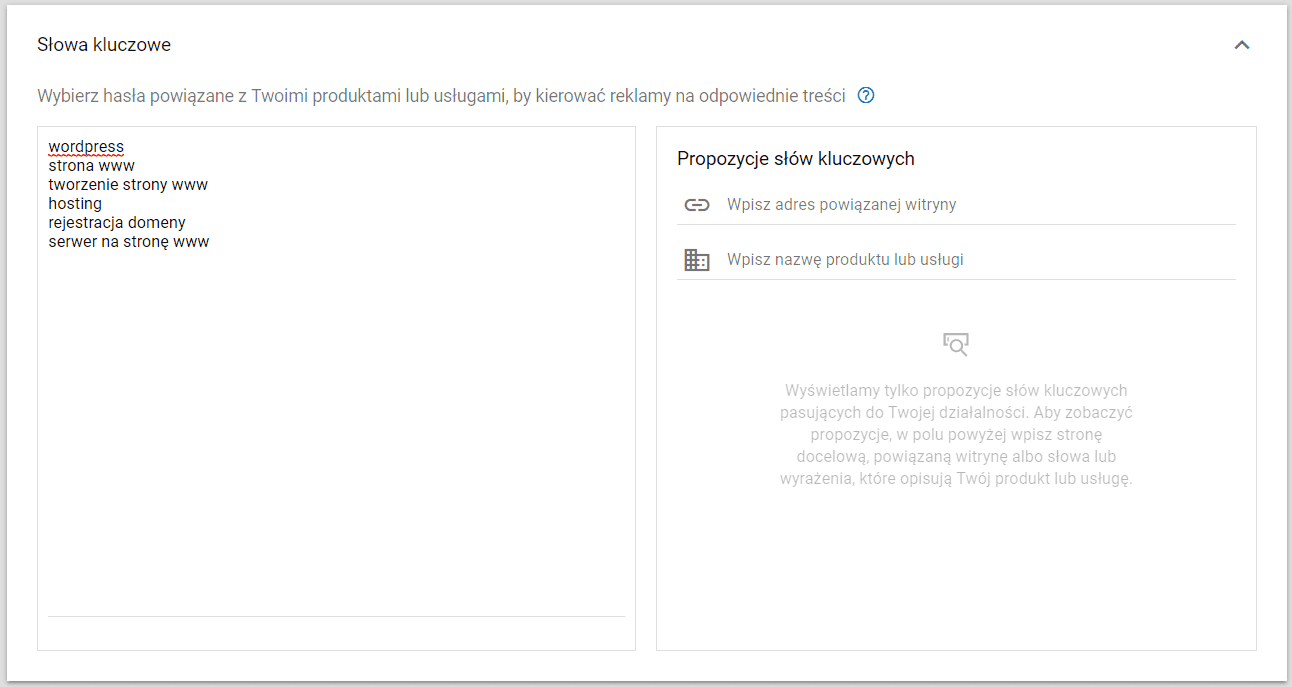1292x687 pixels.
Task: Click the 'Propozycje słów kluczowych' heading
Action: [x=795, y=159]
